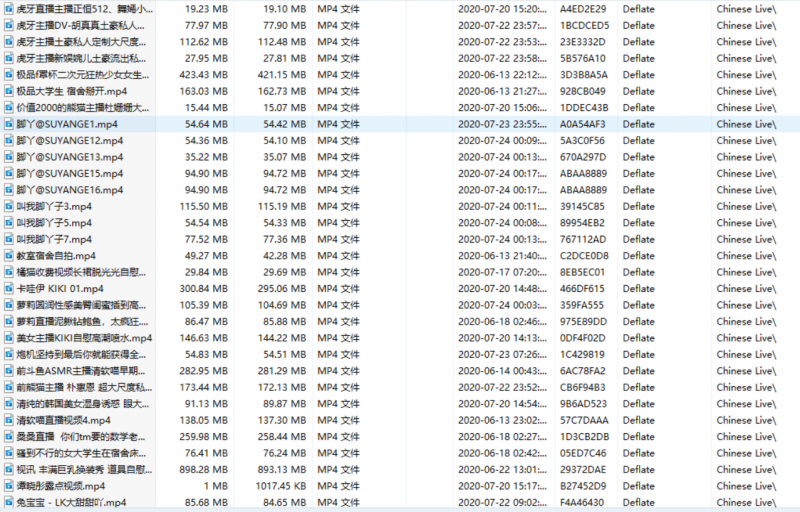Screen dimensions: 800x512
Task: Select the file icon for 谭晓彤盏点视频.mp4
Action: tap(8, 485)
